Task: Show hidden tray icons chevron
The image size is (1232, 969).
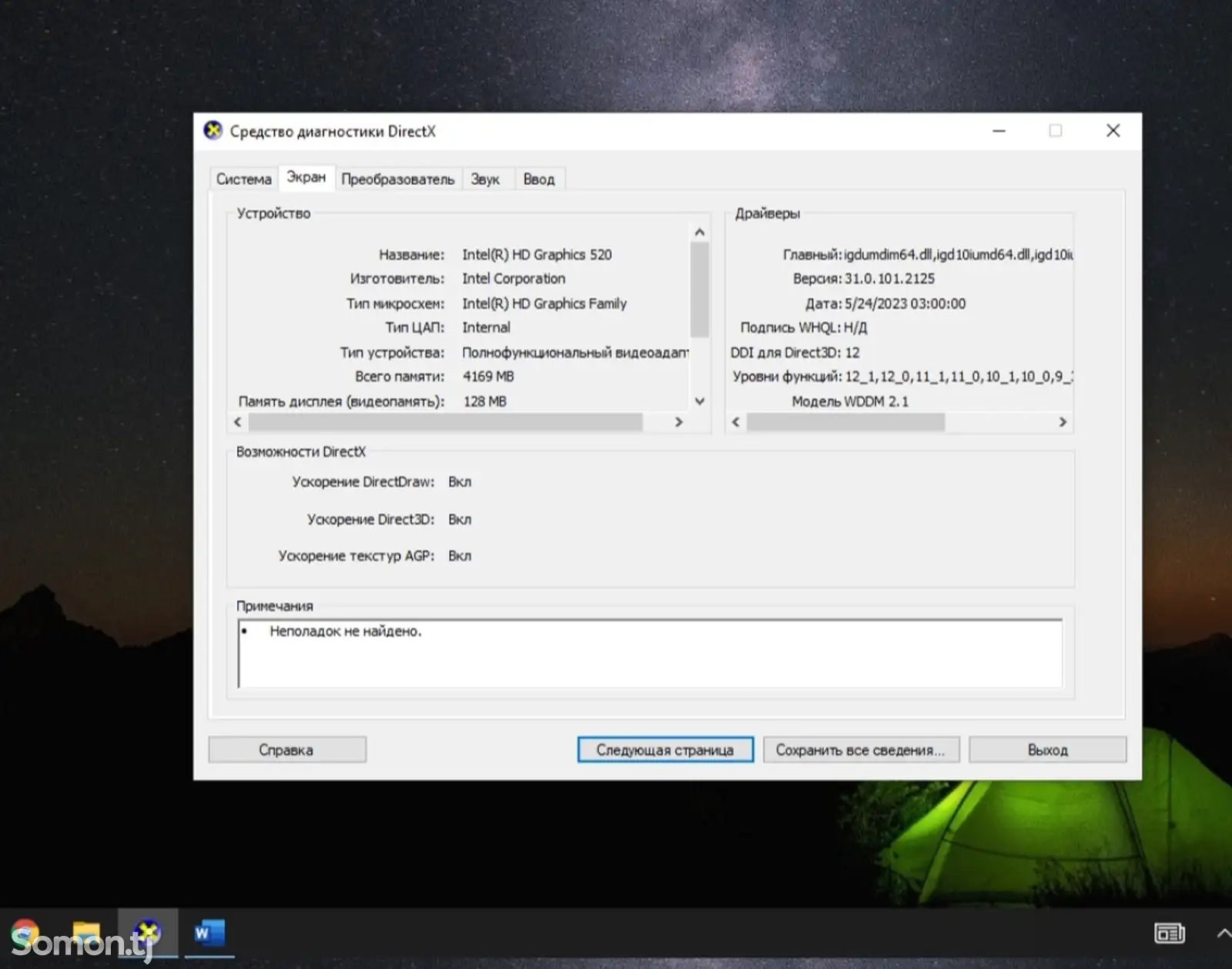Action: coord(1224,934)
